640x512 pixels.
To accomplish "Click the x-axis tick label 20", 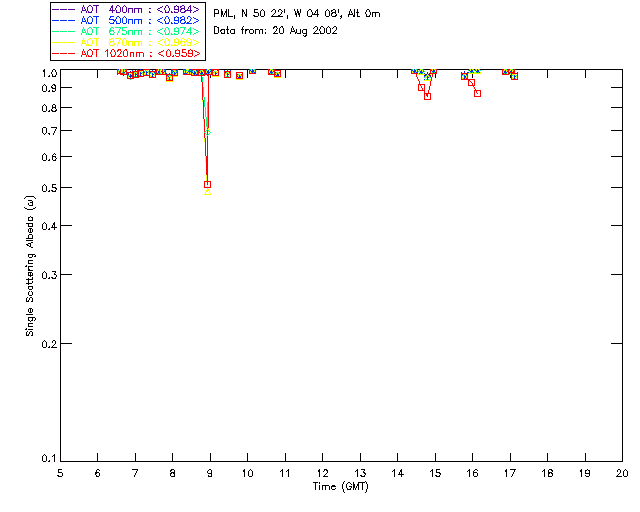I will [x=622, y=473].
